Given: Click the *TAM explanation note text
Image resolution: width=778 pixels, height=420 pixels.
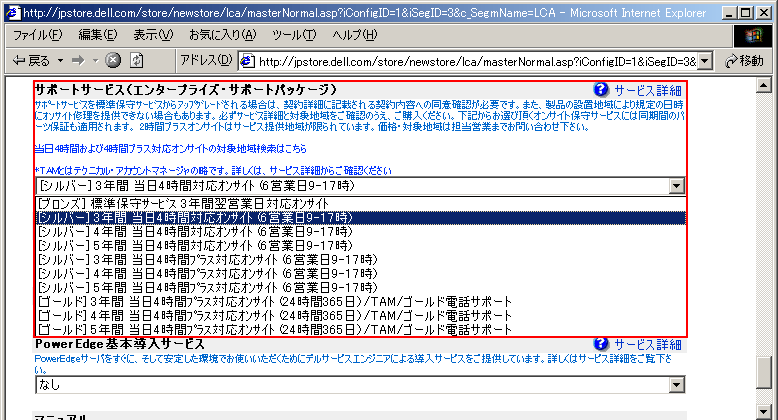Looking at the screenshot, I should [213, 171].
